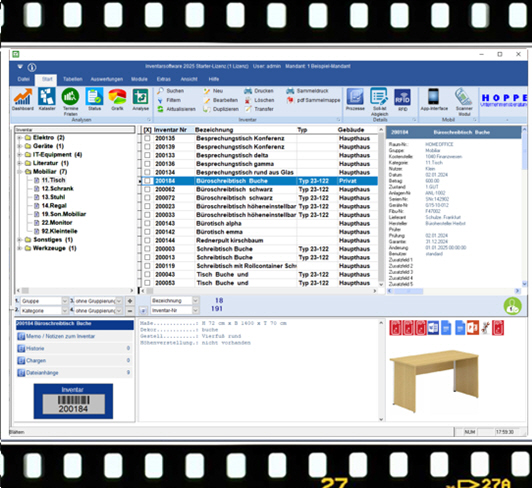This screenshot has height=488, width=532.
Task: Open the Grafik pie chart
Action: (117, 99)
